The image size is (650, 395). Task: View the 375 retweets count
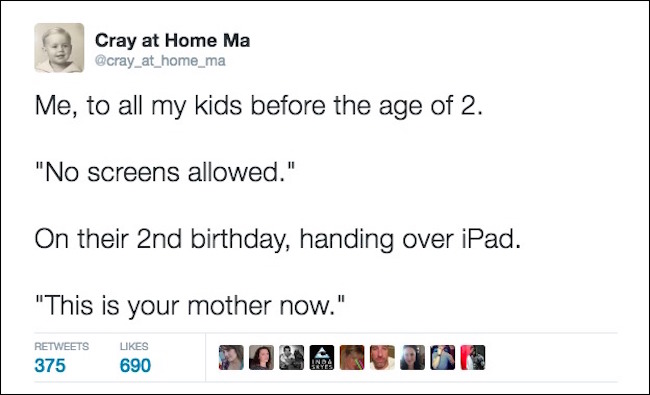click(x=50, y=366)
